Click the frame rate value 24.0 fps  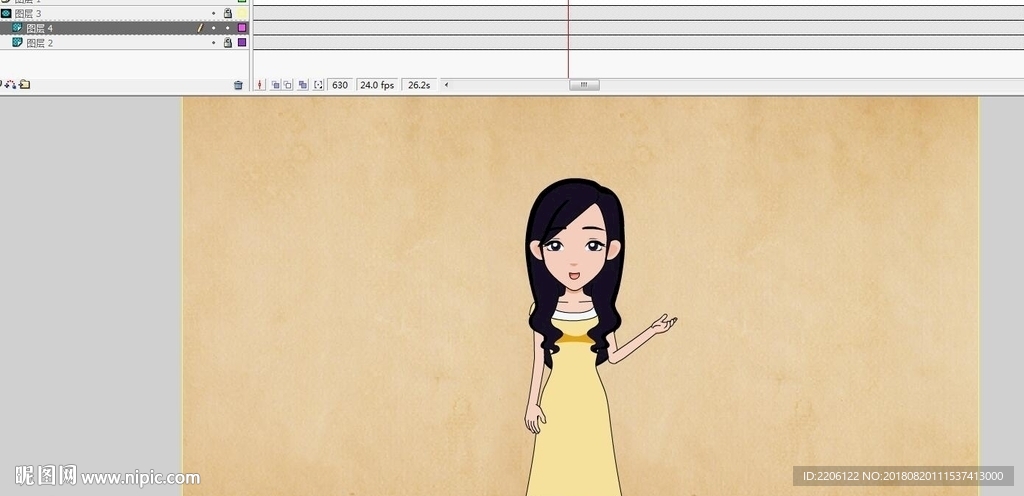click(x=377, y=85)
